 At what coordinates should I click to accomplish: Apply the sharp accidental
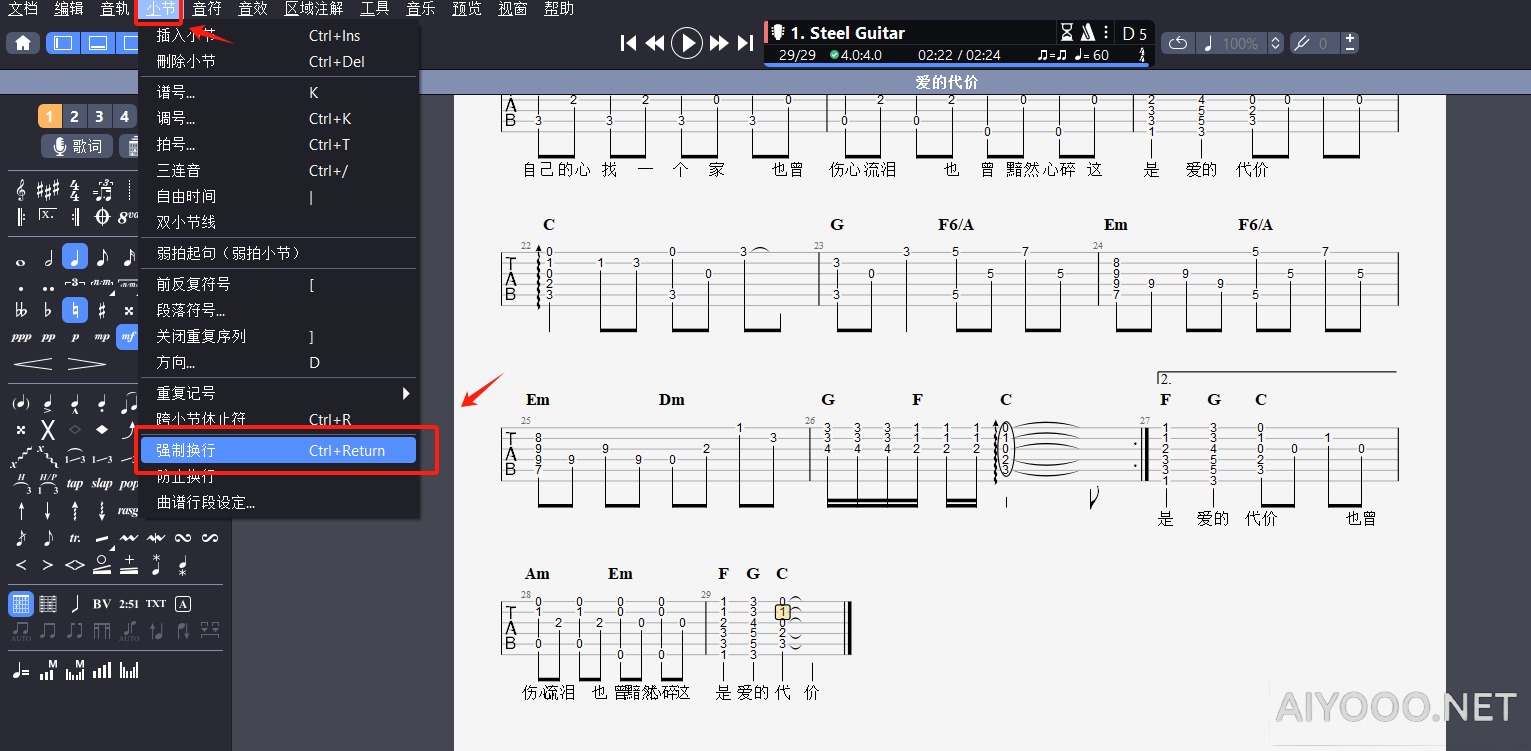(x=102, y=311)
